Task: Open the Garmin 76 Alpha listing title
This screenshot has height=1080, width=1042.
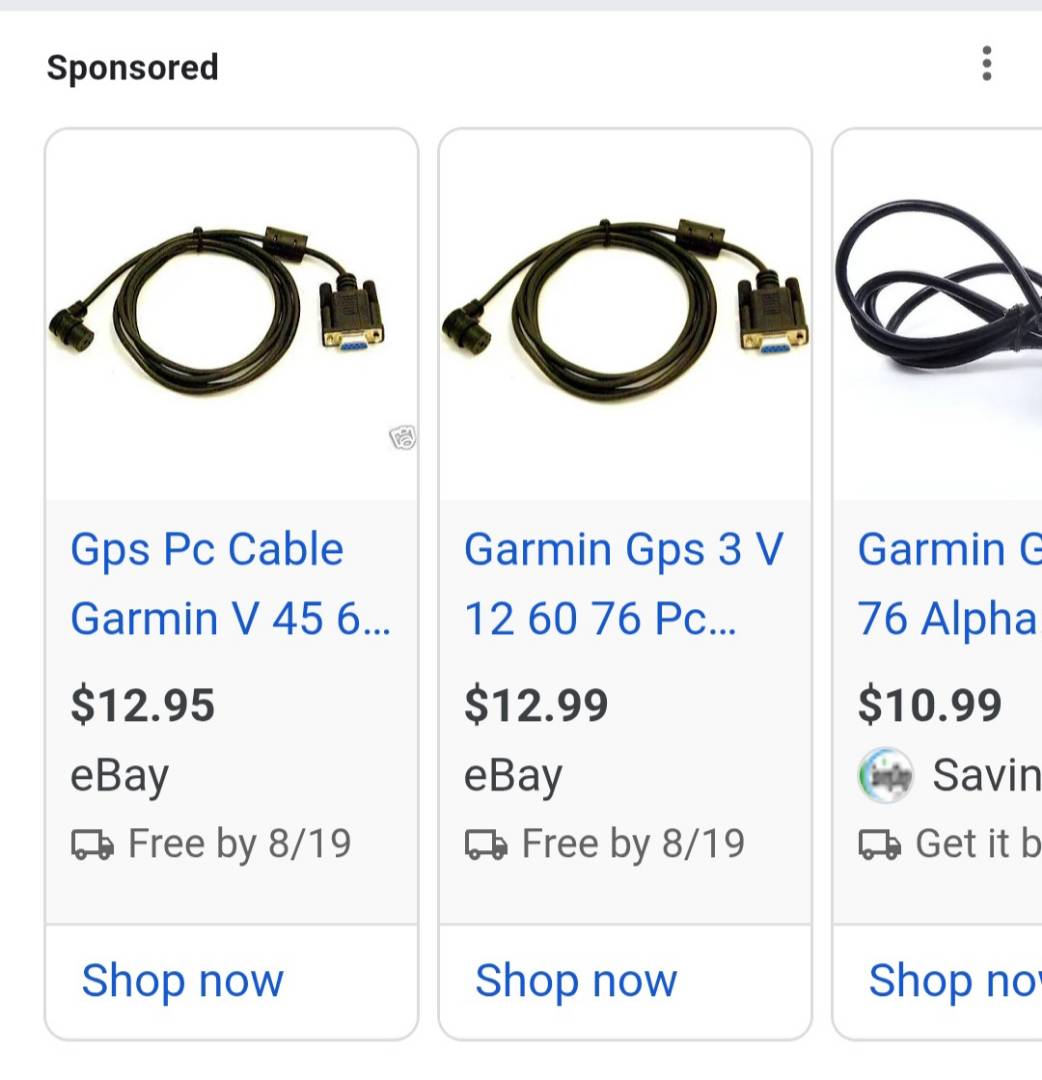Action: (x=948, y=584)
